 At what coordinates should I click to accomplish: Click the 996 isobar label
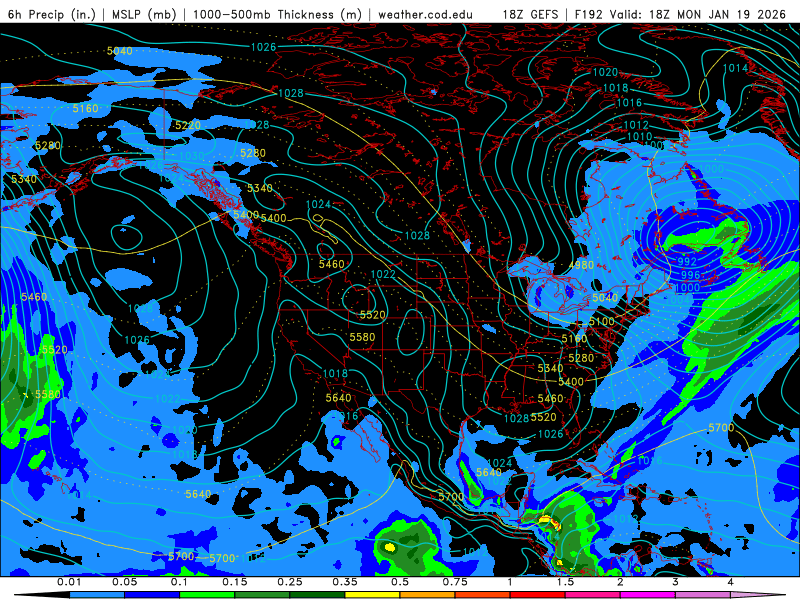click(x=690, y=275)
